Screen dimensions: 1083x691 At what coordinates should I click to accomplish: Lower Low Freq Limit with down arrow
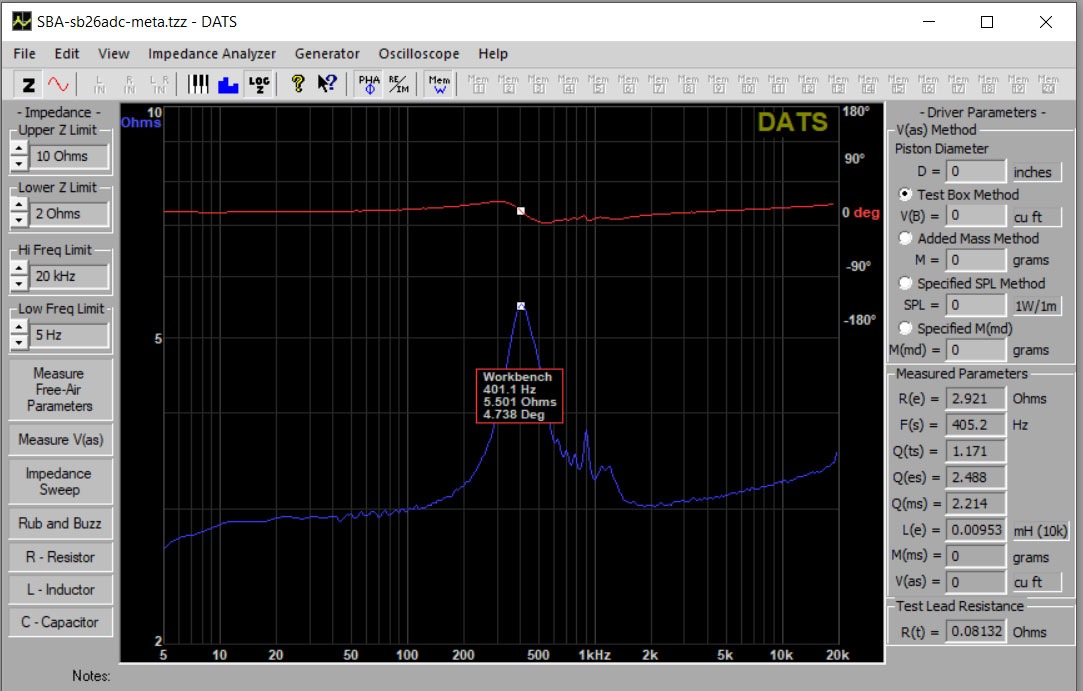click(x=19, y=342)
